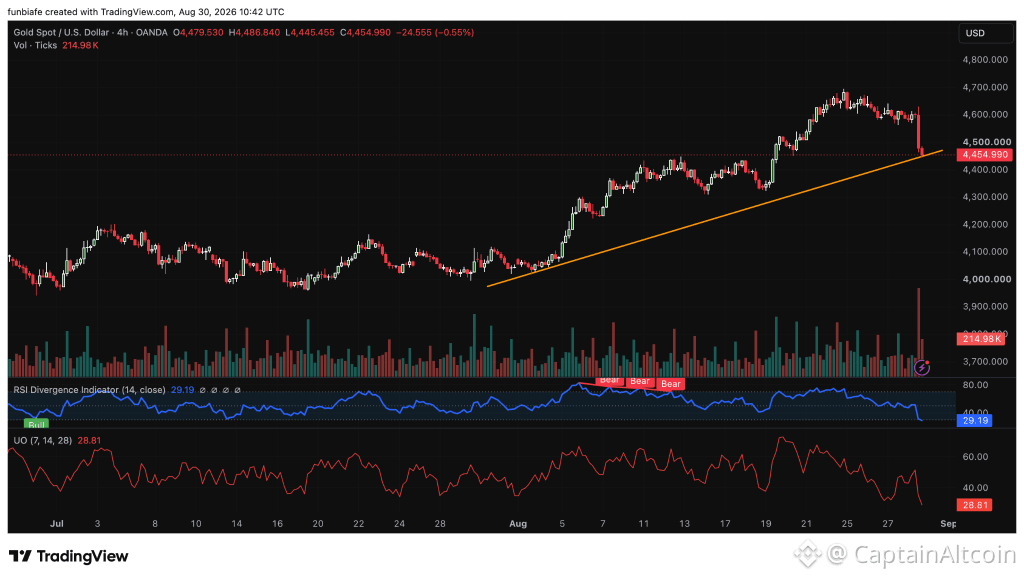Select the orange ascending trendline

[714, 218]
